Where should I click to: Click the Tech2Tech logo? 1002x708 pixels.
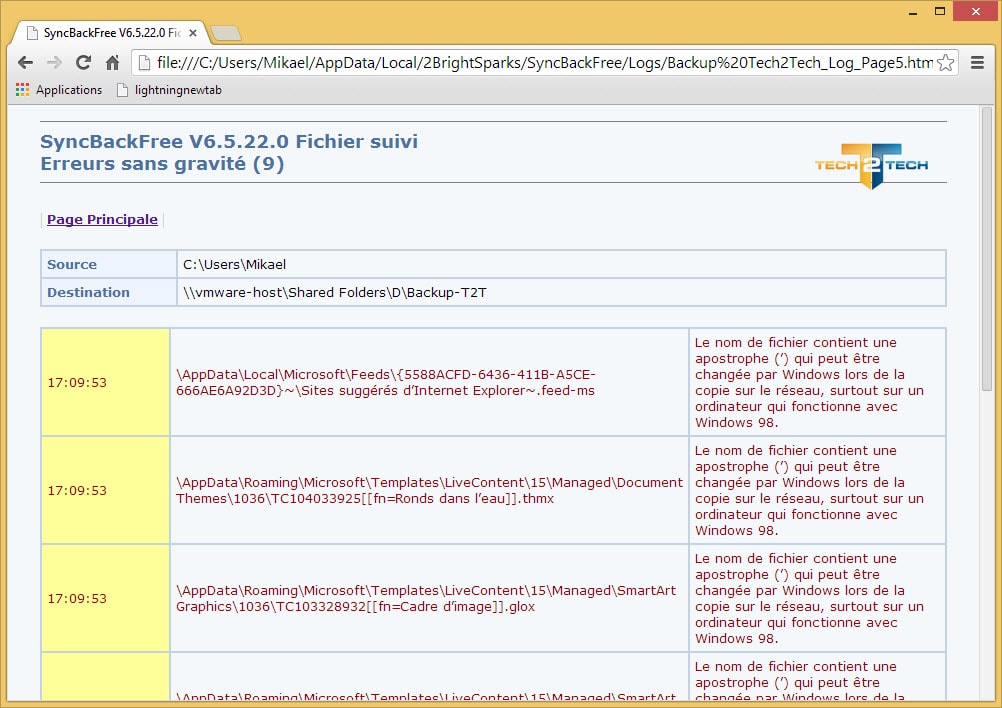tap(871, 165)
